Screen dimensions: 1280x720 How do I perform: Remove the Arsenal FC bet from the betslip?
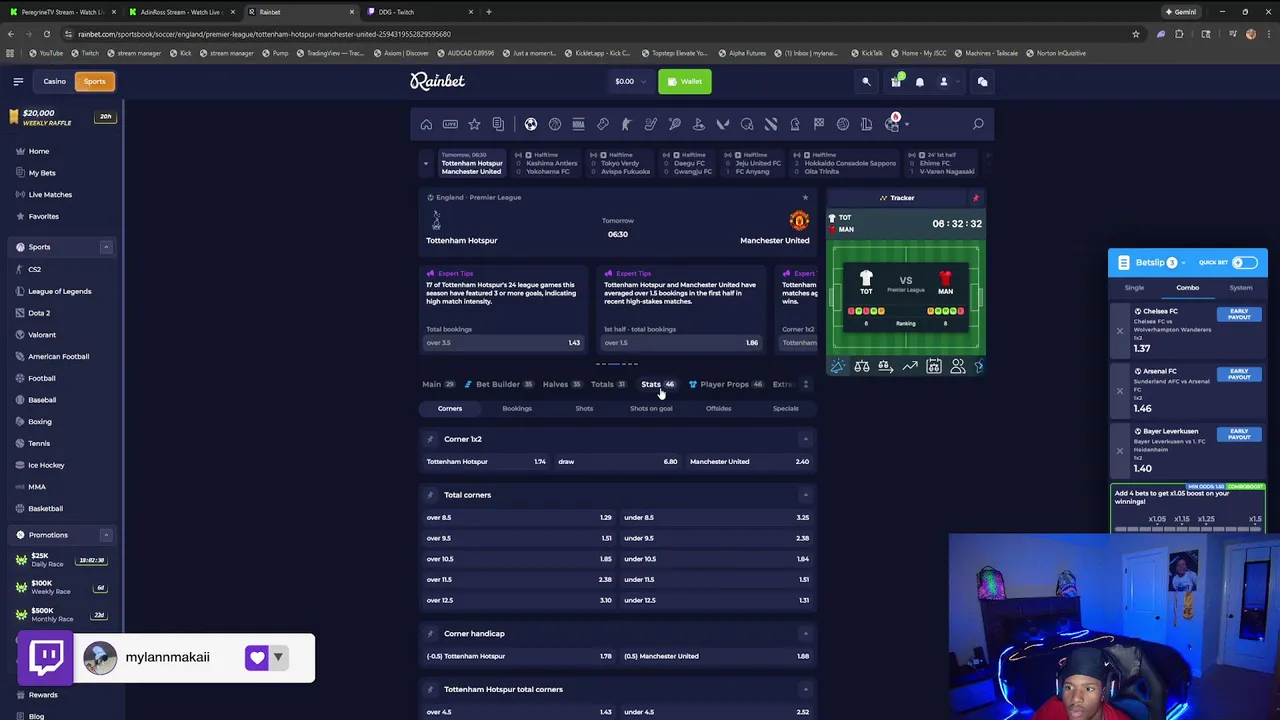point(1120,391)
